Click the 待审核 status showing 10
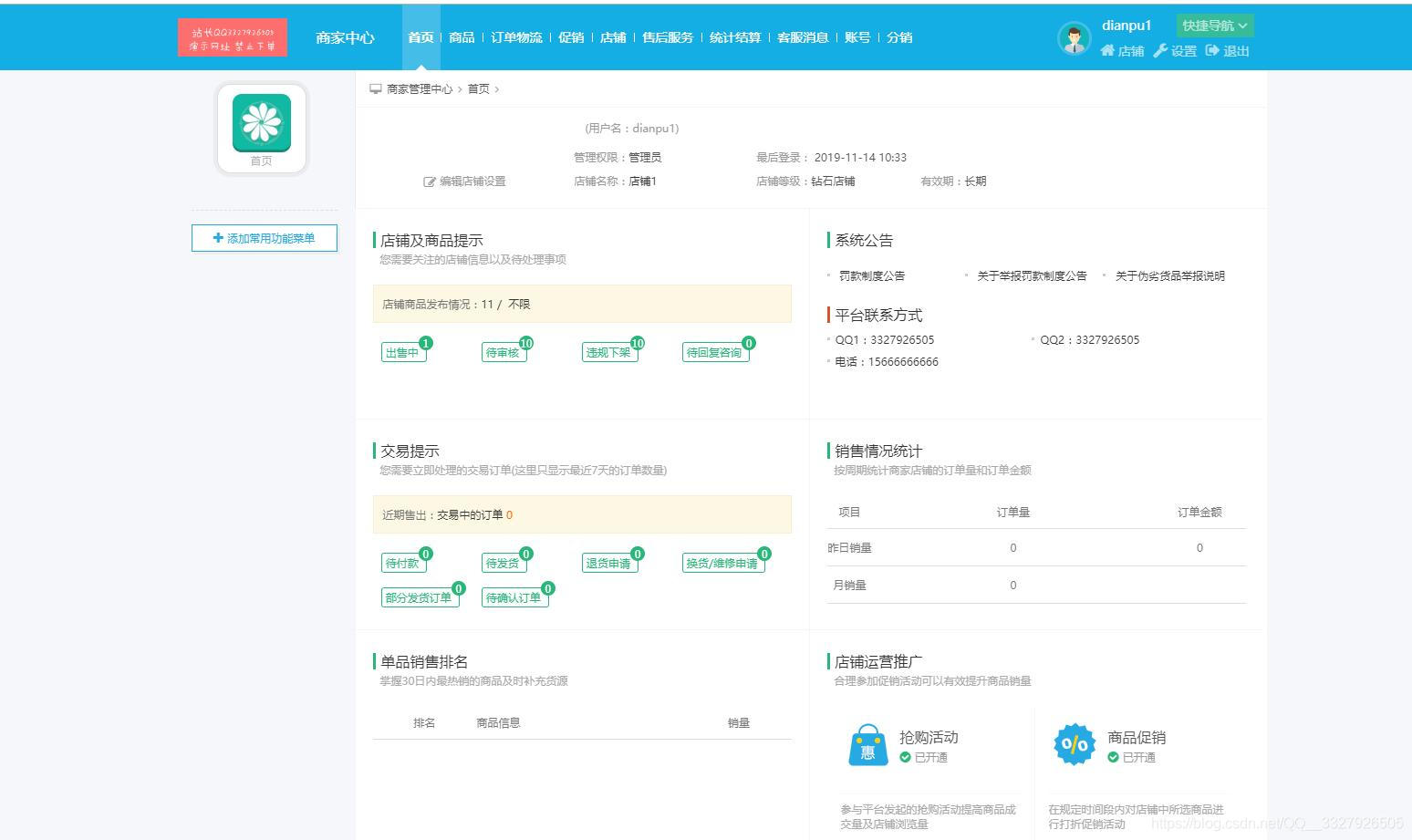The height and width of the screenshot is (840, 1412). pyautogui.click(x=503, y=352)
